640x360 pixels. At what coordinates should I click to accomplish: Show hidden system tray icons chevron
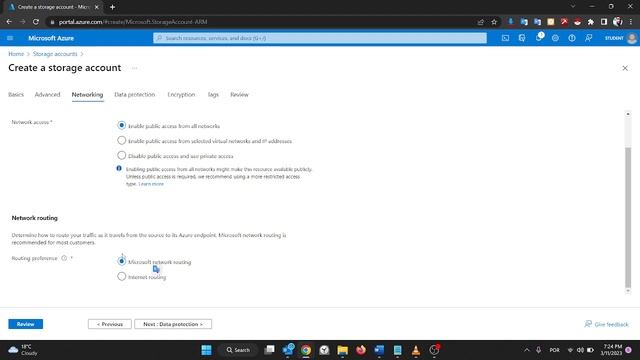[527, 350]
